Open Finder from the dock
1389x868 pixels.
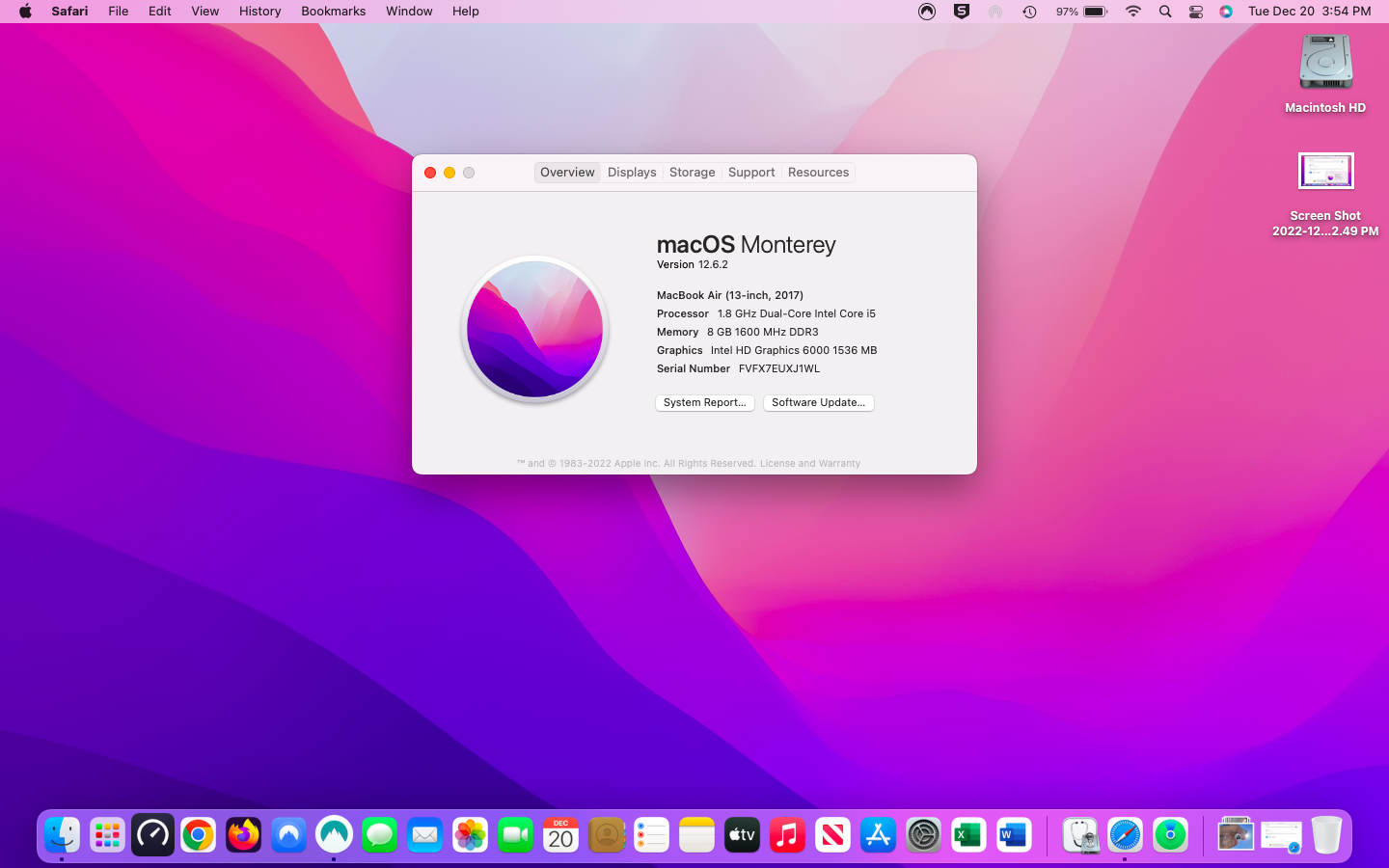click(x=62, y=835)
